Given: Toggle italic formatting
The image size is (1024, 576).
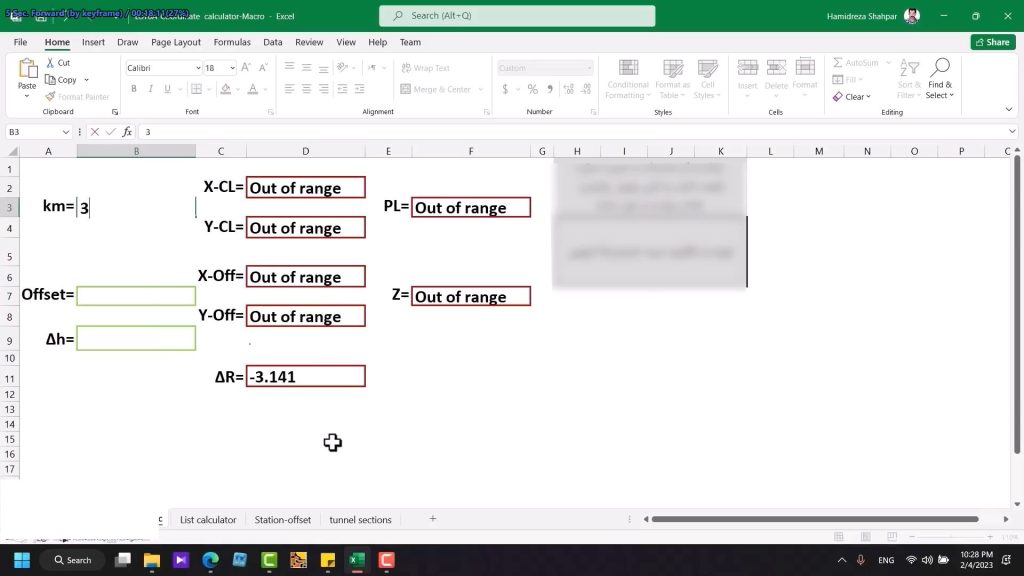Looking at the screenshot, I should 150,88.
